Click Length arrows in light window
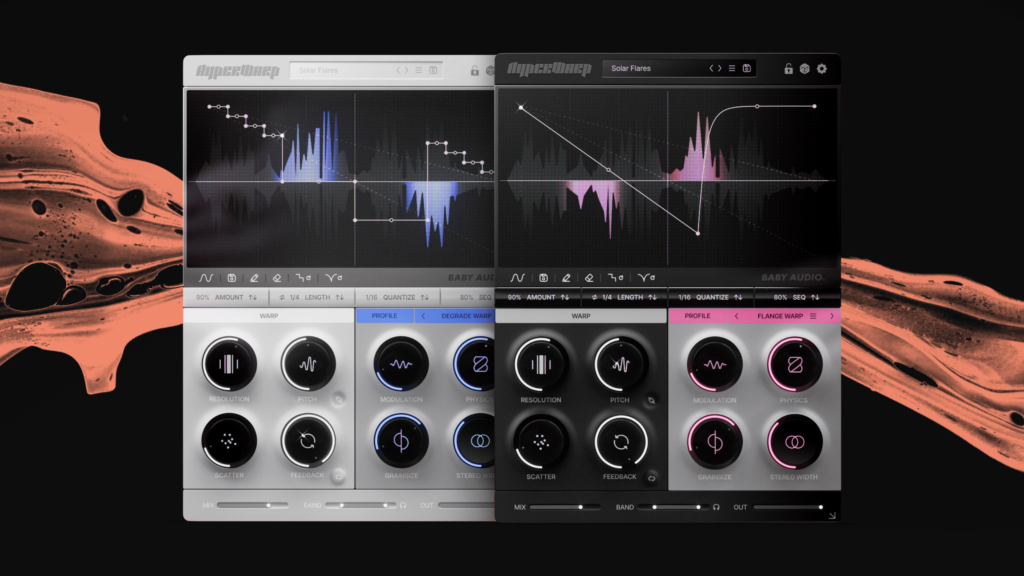The image size is (1024, 576). click(x=340, y=297)
